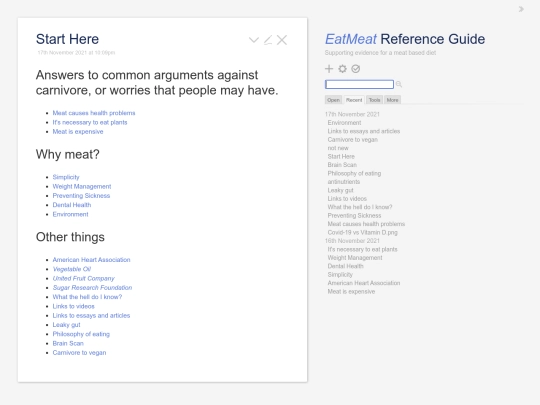This screenshot has height=405, width=540.
Task: Select the Recent tab
Action: coord(354,100)
